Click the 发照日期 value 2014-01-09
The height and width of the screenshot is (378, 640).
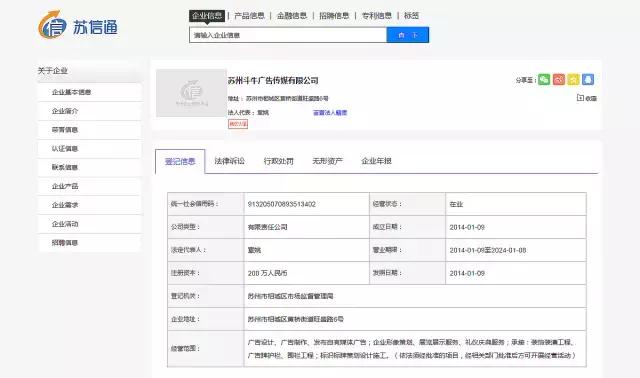point(467,273)
